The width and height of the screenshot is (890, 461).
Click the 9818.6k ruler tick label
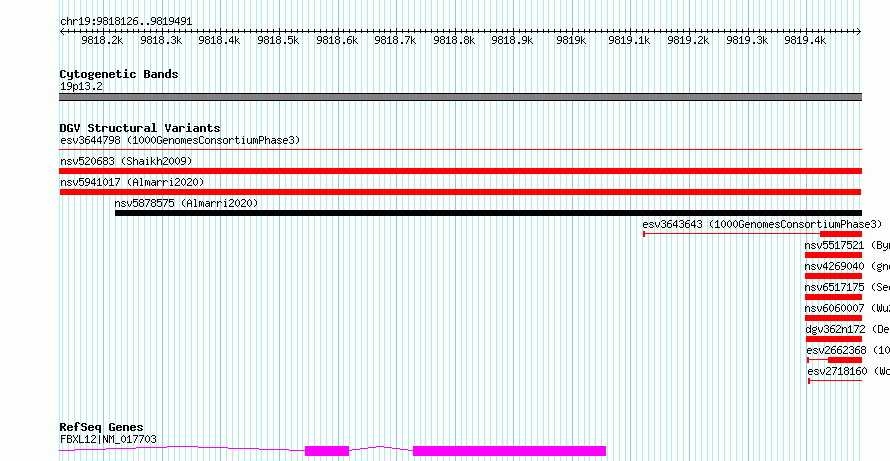[x=337, y=40]
